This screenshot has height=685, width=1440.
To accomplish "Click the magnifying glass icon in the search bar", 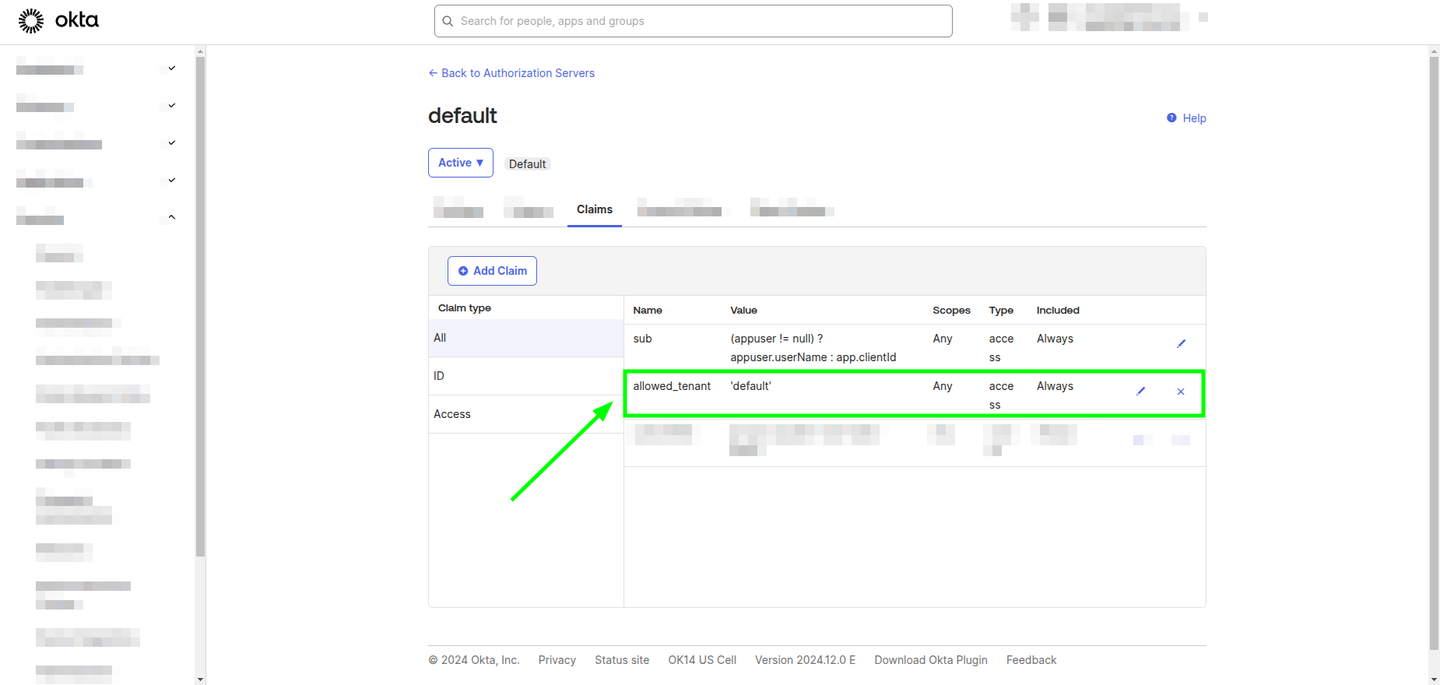I will (447, 20).
